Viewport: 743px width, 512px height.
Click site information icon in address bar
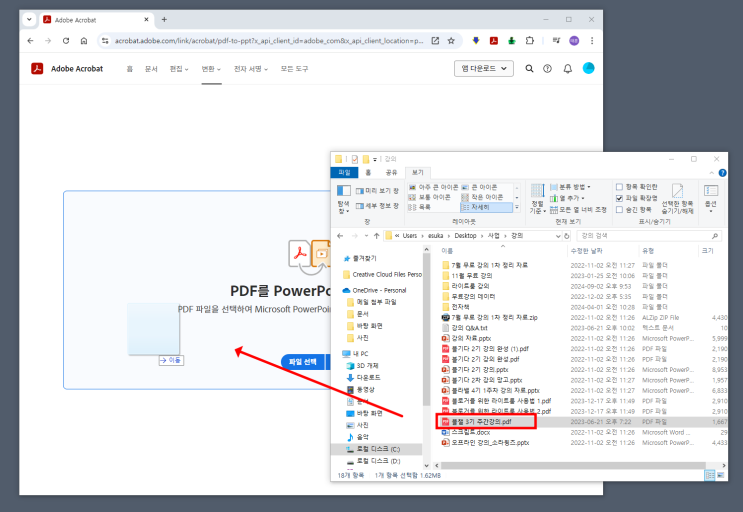click(x=105, y=41)
